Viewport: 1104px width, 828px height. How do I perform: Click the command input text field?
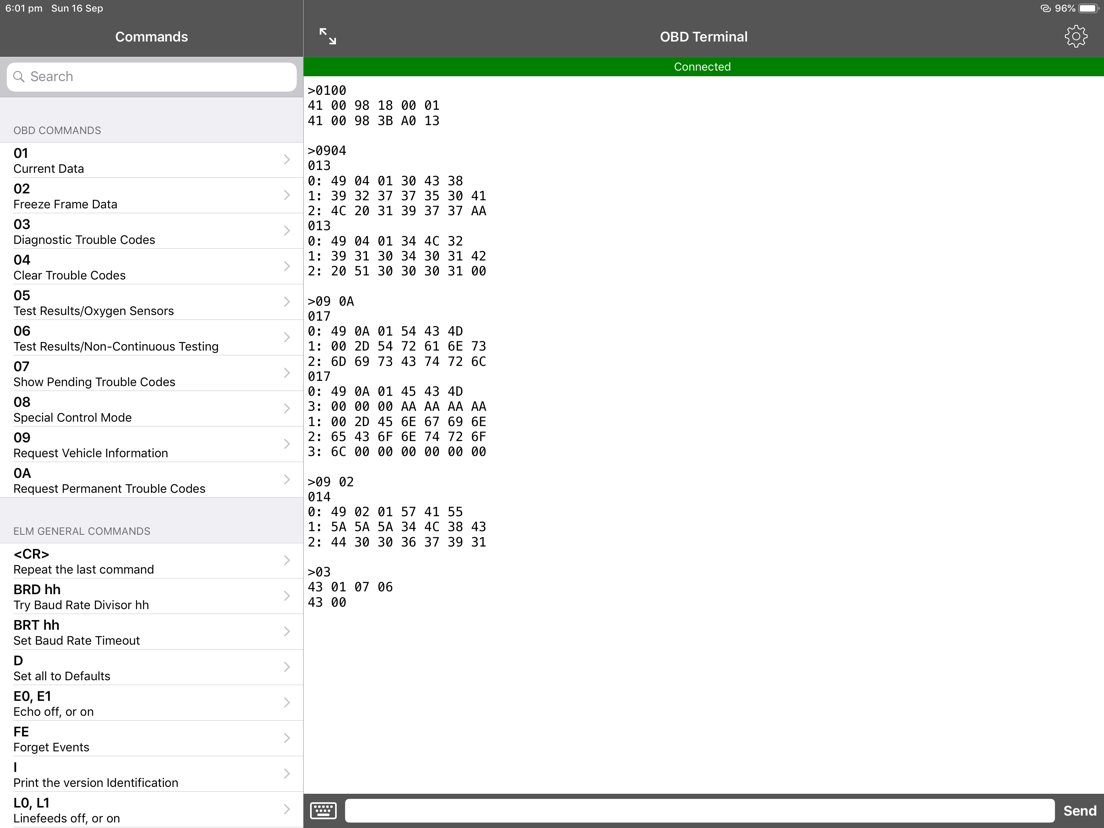[699, 810]
